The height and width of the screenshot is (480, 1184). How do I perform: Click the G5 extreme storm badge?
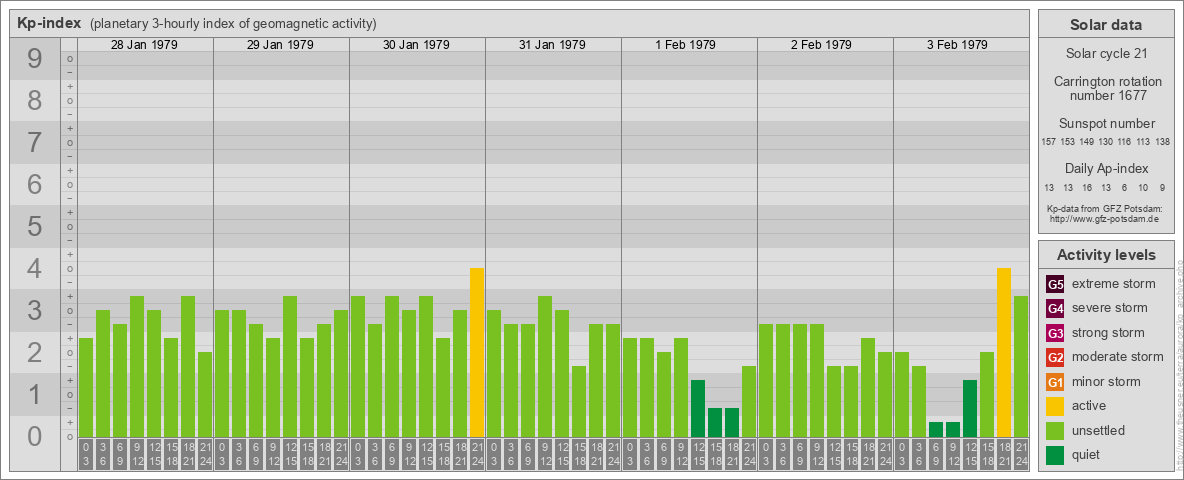[x=1056, y=285]
